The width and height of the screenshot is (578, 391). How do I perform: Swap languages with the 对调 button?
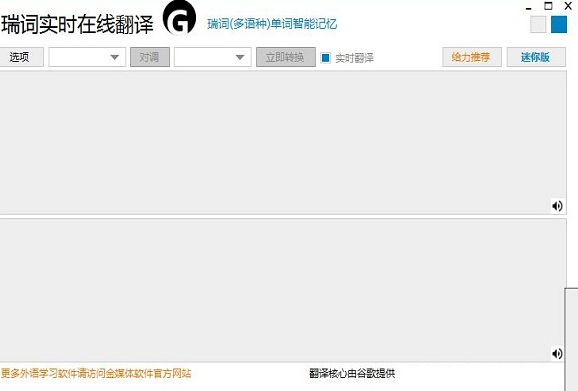pos(150,57)
